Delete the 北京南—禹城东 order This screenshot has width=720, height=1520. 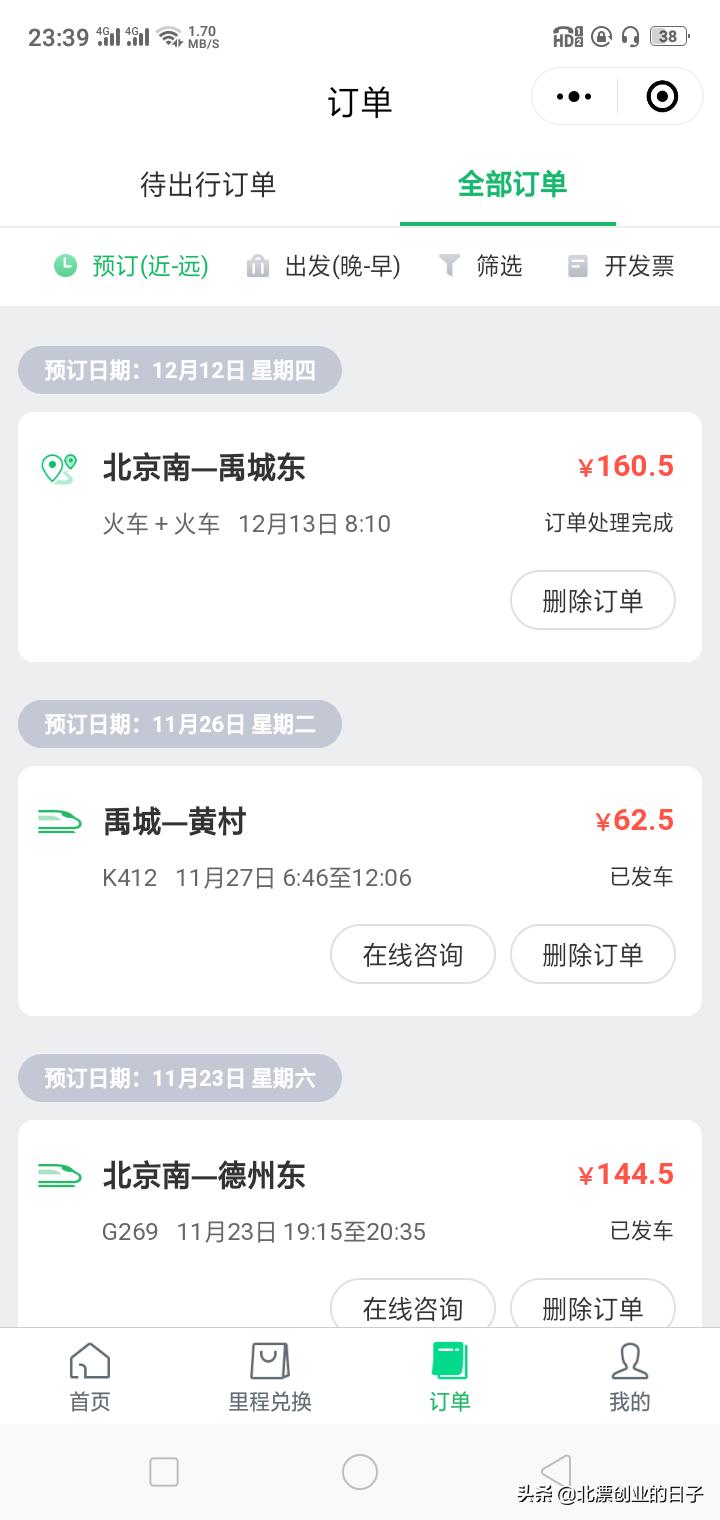592,601
